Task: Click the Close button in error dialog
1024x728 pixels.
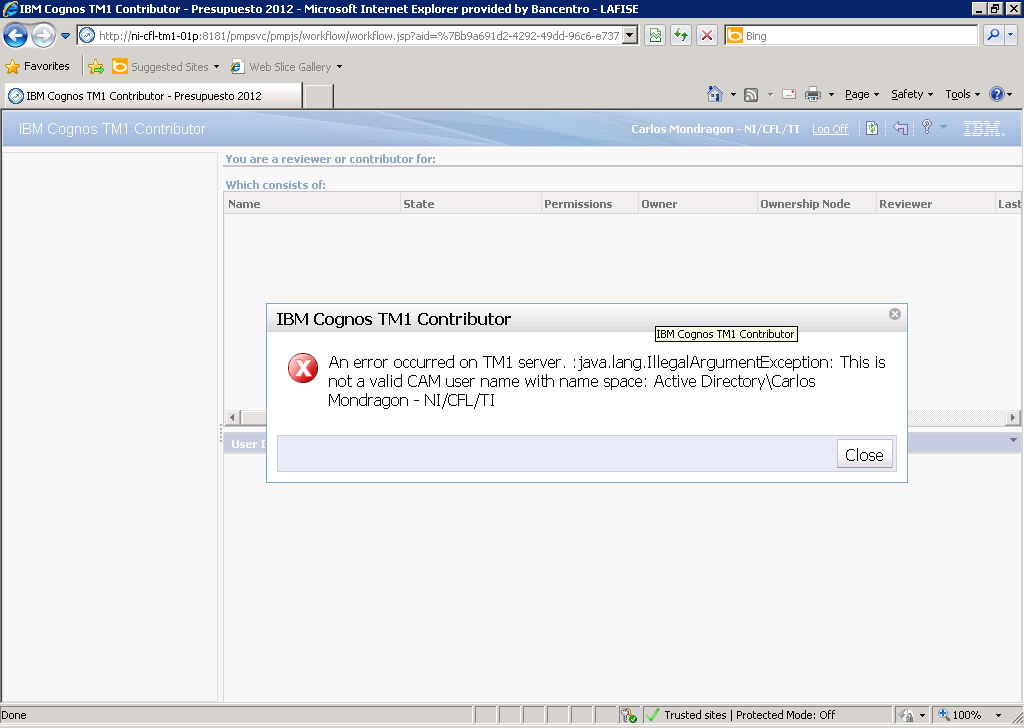Action: (864, 454)
